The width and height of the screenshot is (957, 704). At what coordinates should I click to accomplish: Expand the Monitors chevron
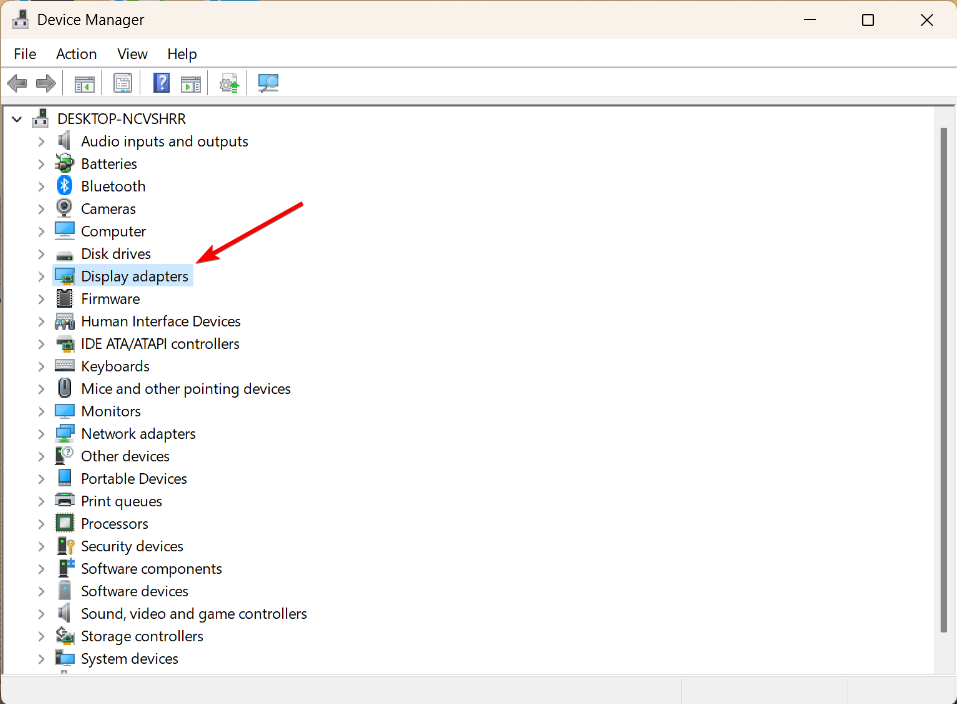coord(41,411)
